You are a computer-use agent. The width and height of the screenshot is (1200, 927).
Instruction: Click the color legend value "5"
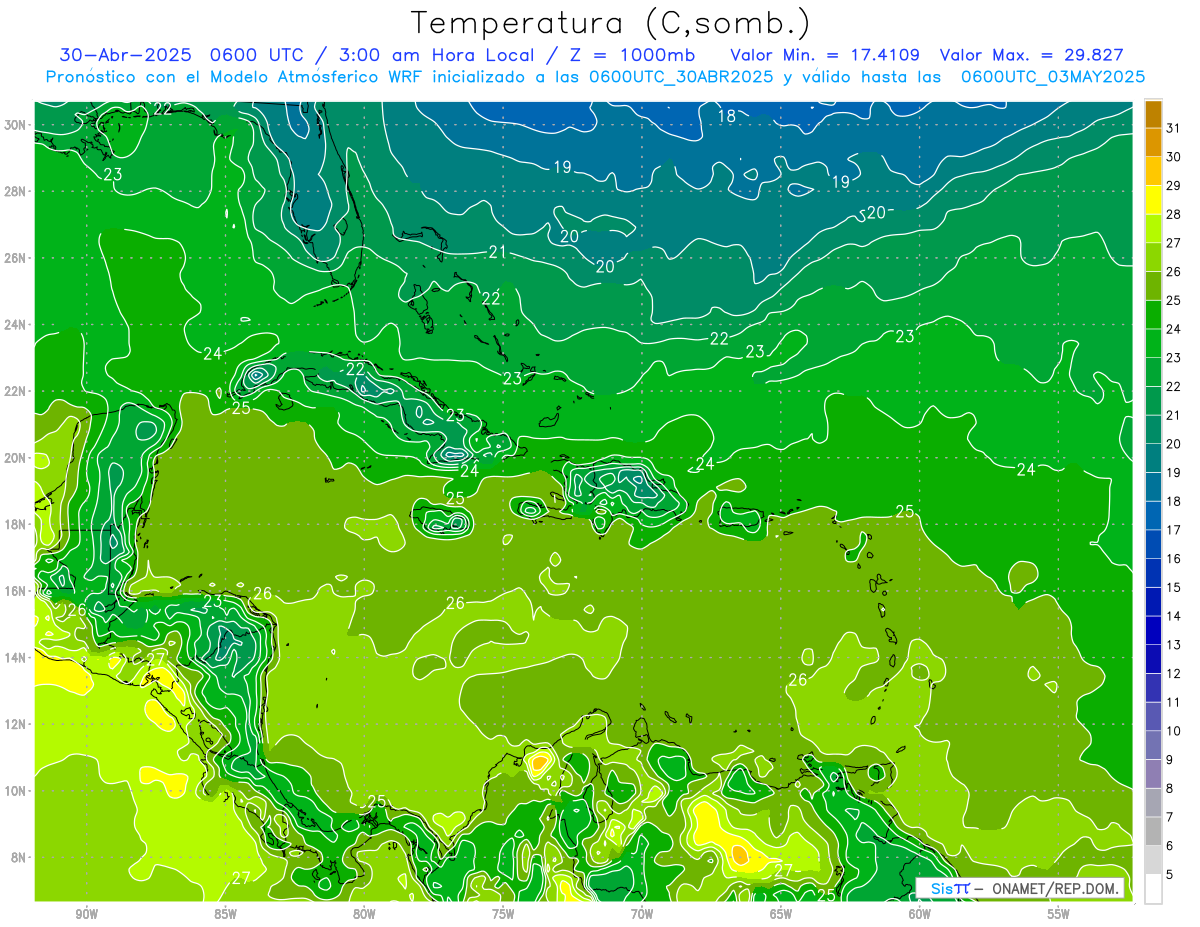(x=1170, y=875)
